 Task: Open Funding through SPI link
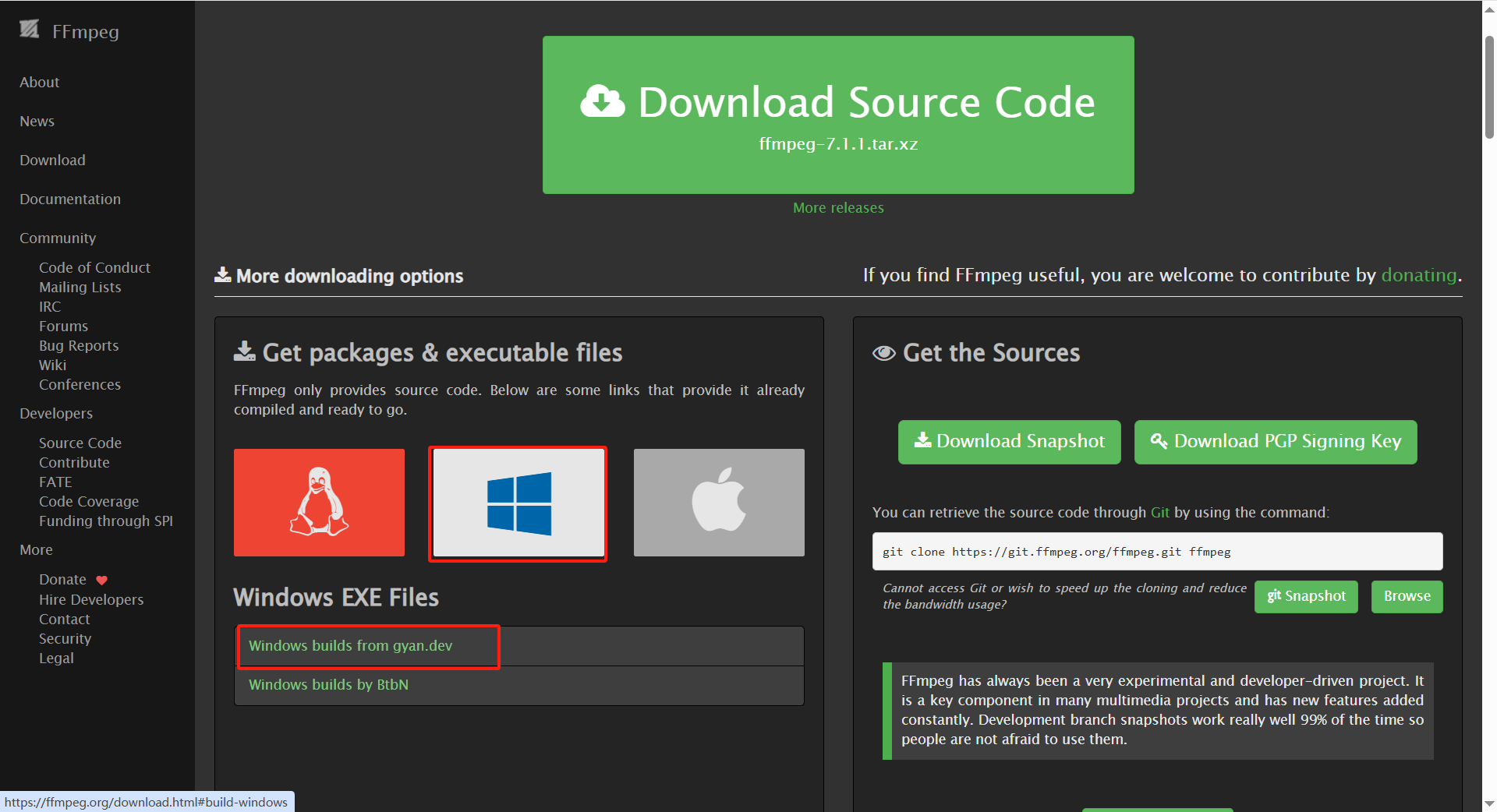(x=106, y=521)
